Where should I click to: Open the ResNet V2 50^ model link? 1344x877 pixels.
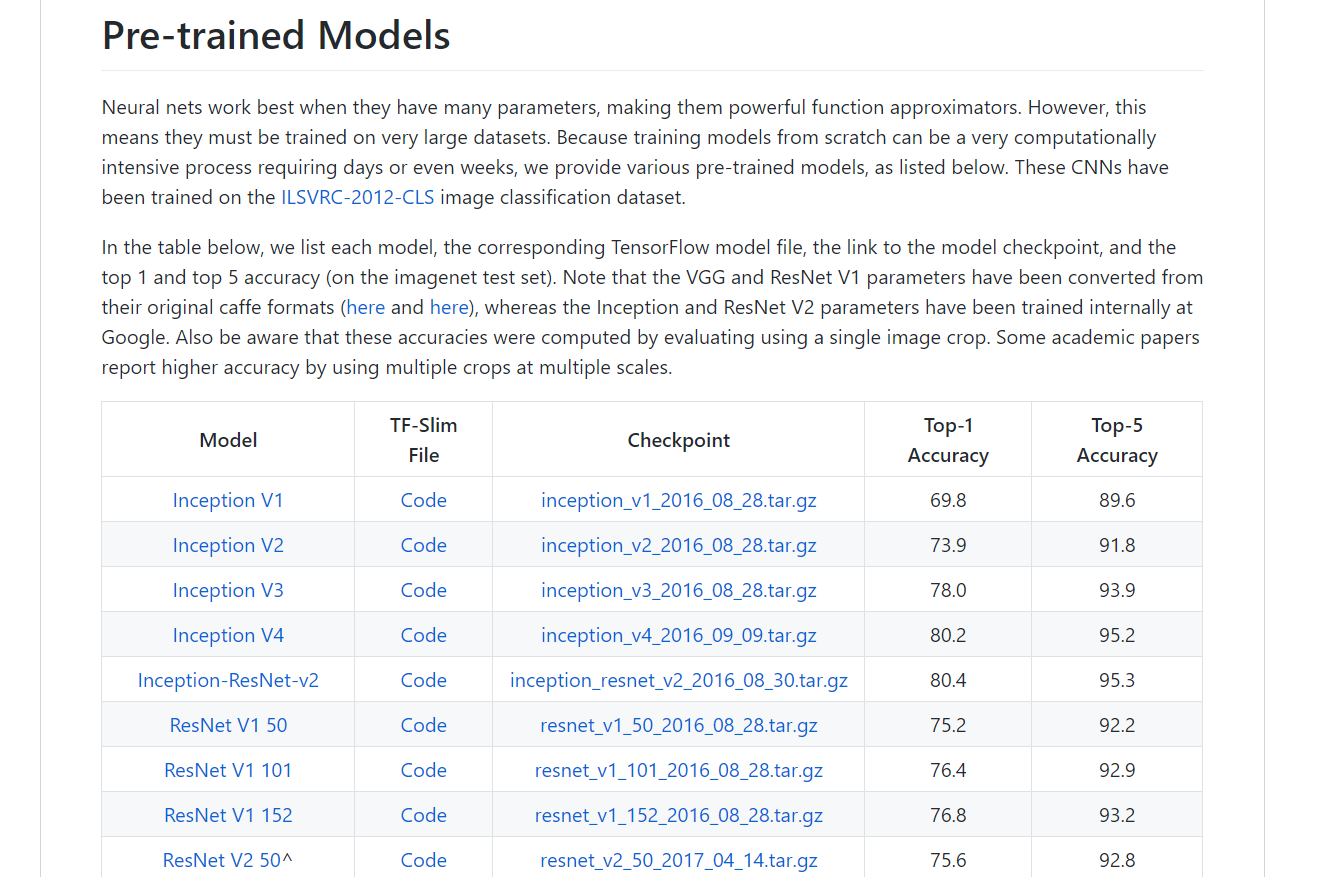228,860
